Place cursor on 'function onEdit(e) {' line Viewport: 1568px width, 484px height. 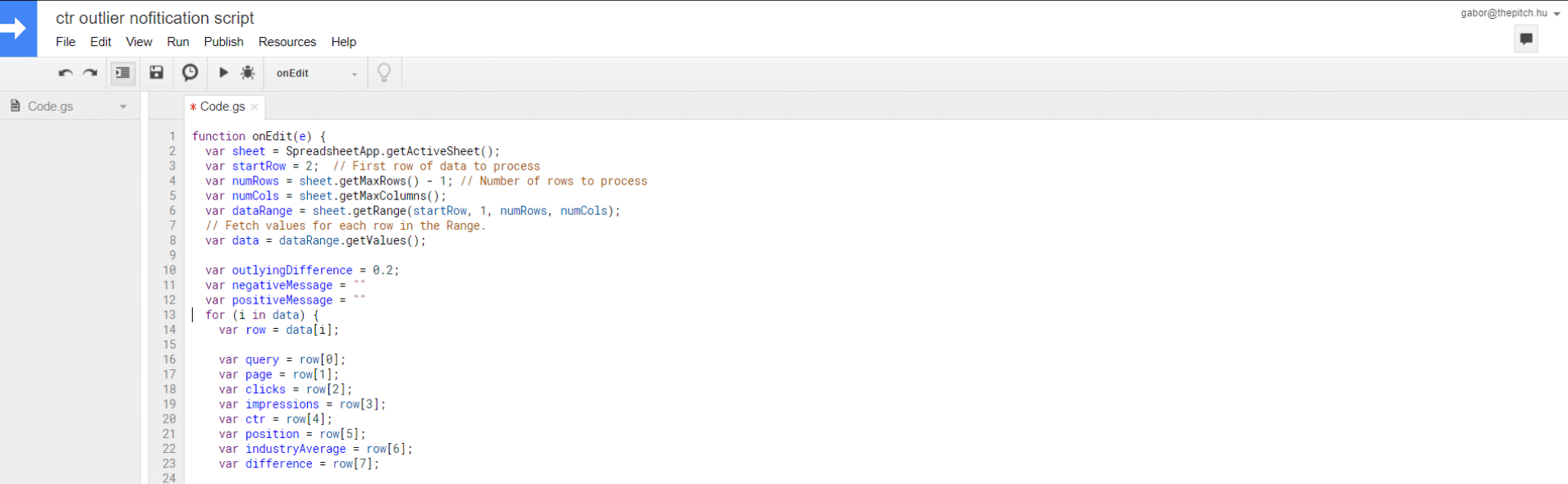tap(259, 136)
